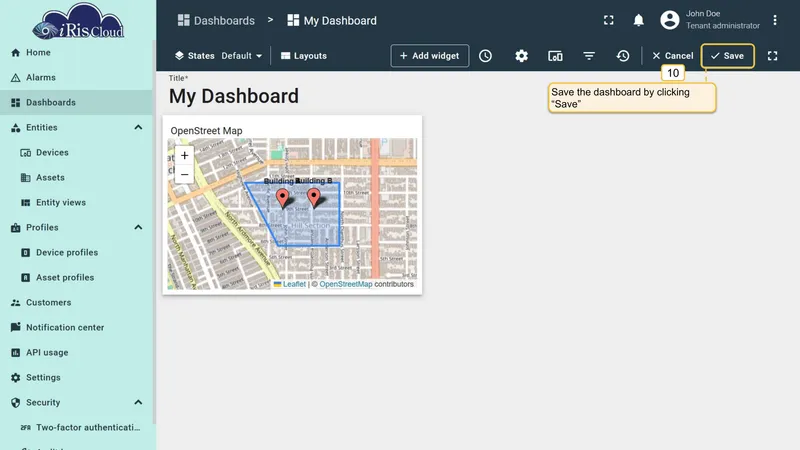Toggle fullscreen from the top bar

609,20
